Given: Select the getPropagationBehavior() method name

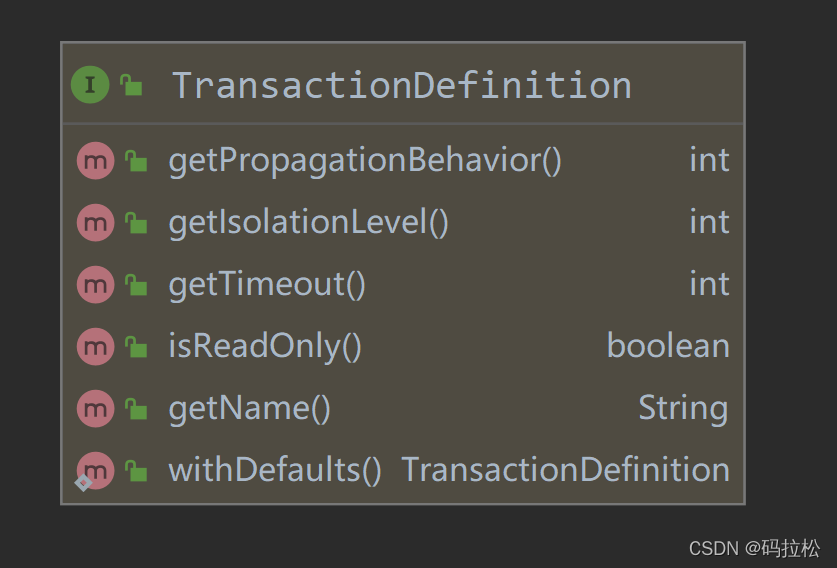Looking at the screenshot, I should coord(365,160).
